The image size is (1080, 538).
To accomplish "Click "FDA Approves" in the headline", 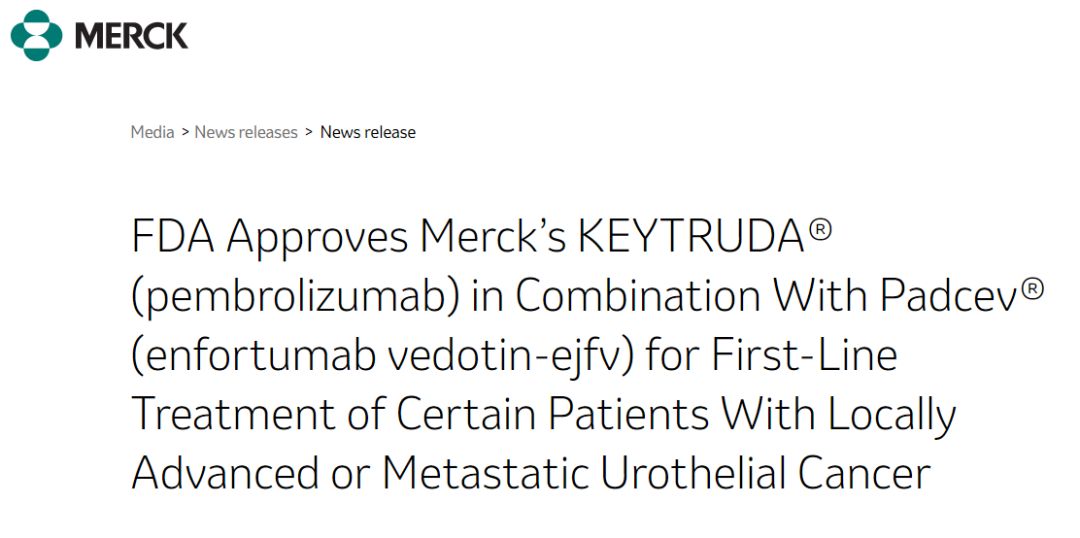I will pos(270,237).
